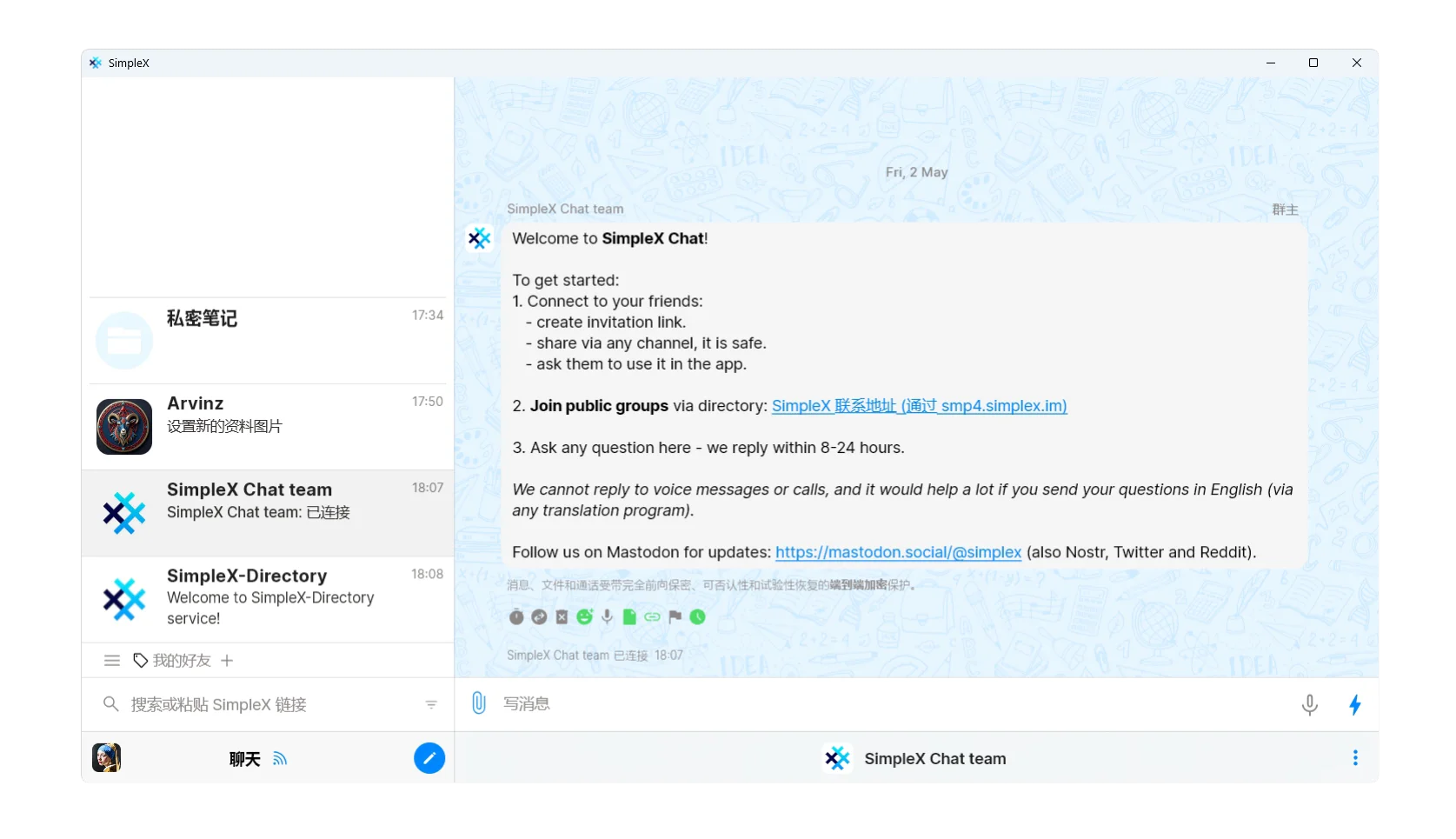Click the blue feed icon beside 聊天
The width and height of the screenshot is (1456, 839).
[x=280, y=759]
